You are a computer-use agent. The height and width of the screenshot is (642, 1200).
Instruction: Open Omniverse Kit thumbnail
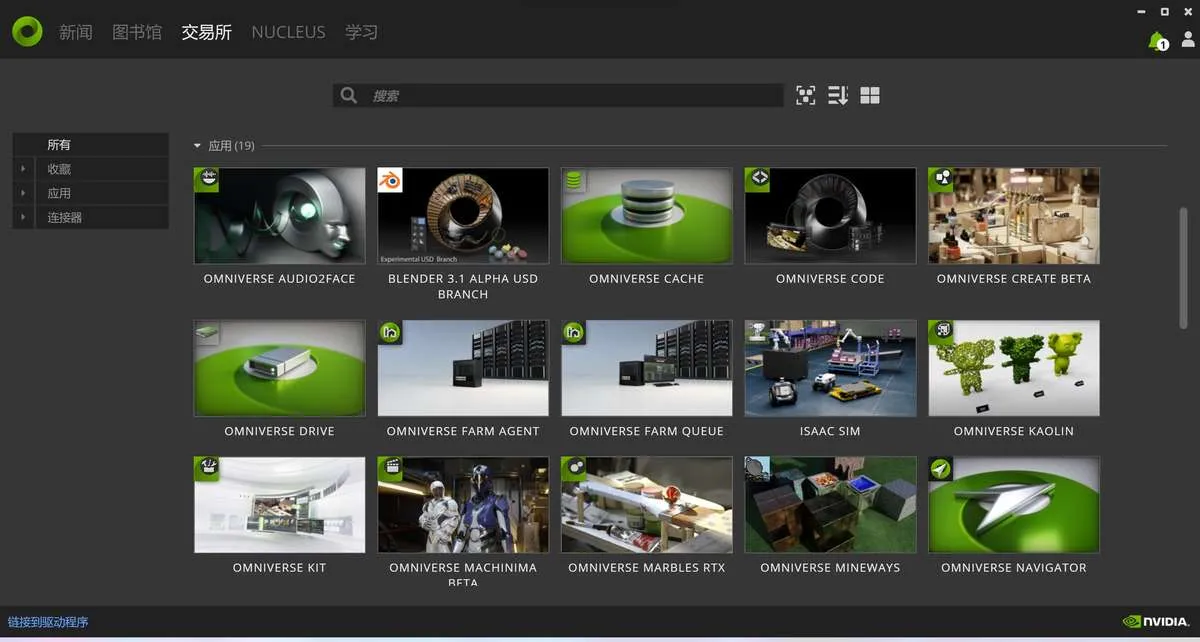[x=279, y=505]
